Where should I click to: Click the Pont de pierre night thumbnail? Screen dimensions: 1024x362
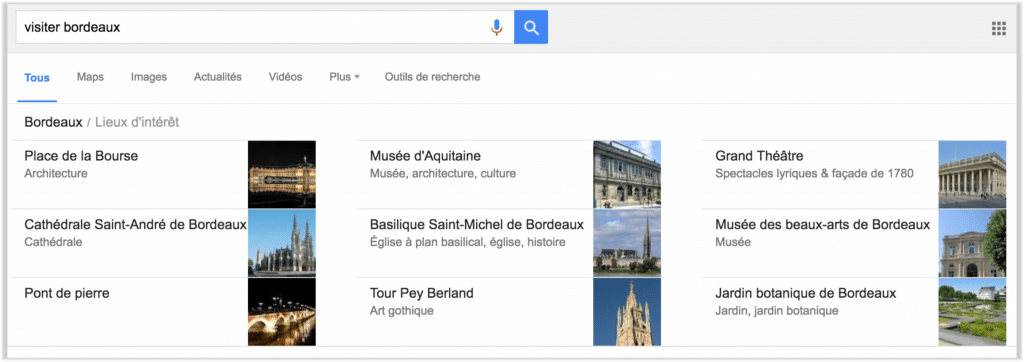pyautogui.click(x=281, y=312)
